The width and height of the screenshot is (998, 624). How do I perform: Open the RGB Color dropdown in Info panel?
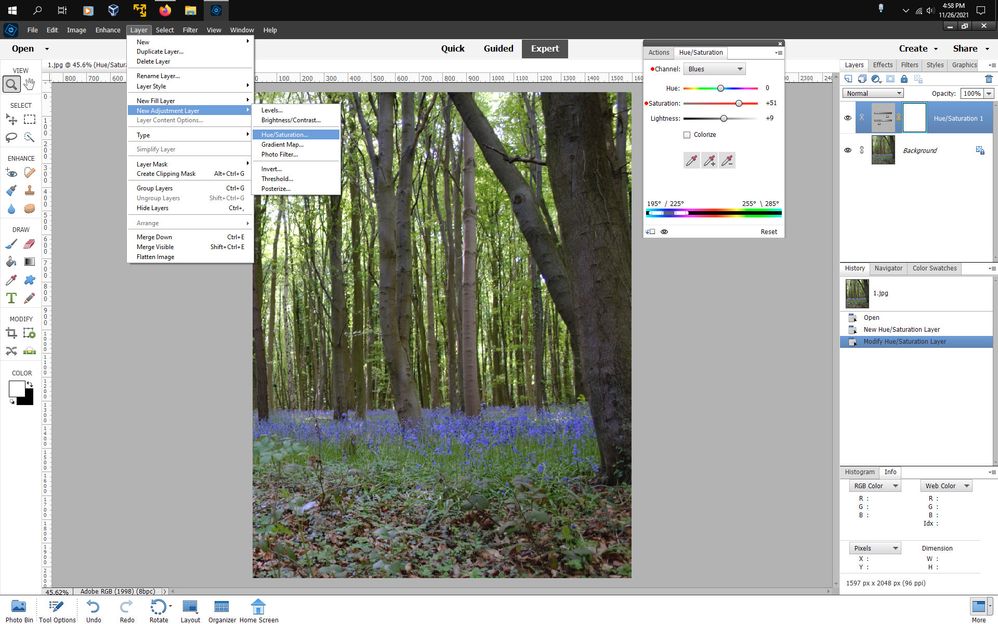coord(875,486)
